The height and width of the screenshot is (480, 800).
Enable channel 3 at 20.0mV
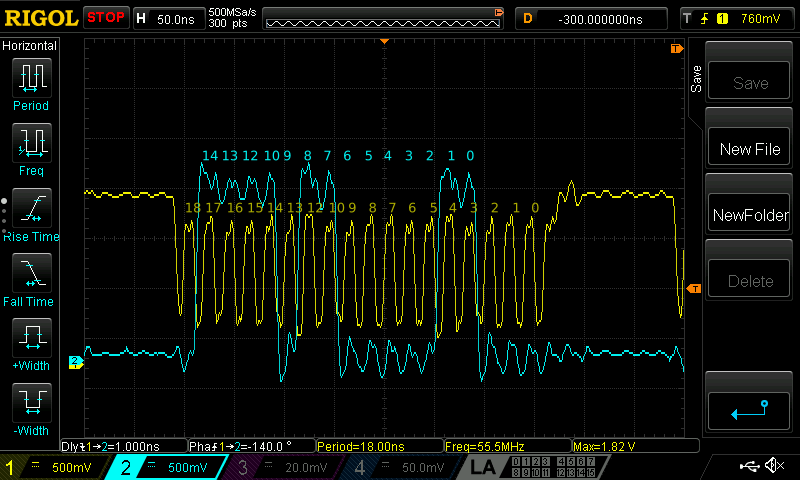(x=287, y=467)
